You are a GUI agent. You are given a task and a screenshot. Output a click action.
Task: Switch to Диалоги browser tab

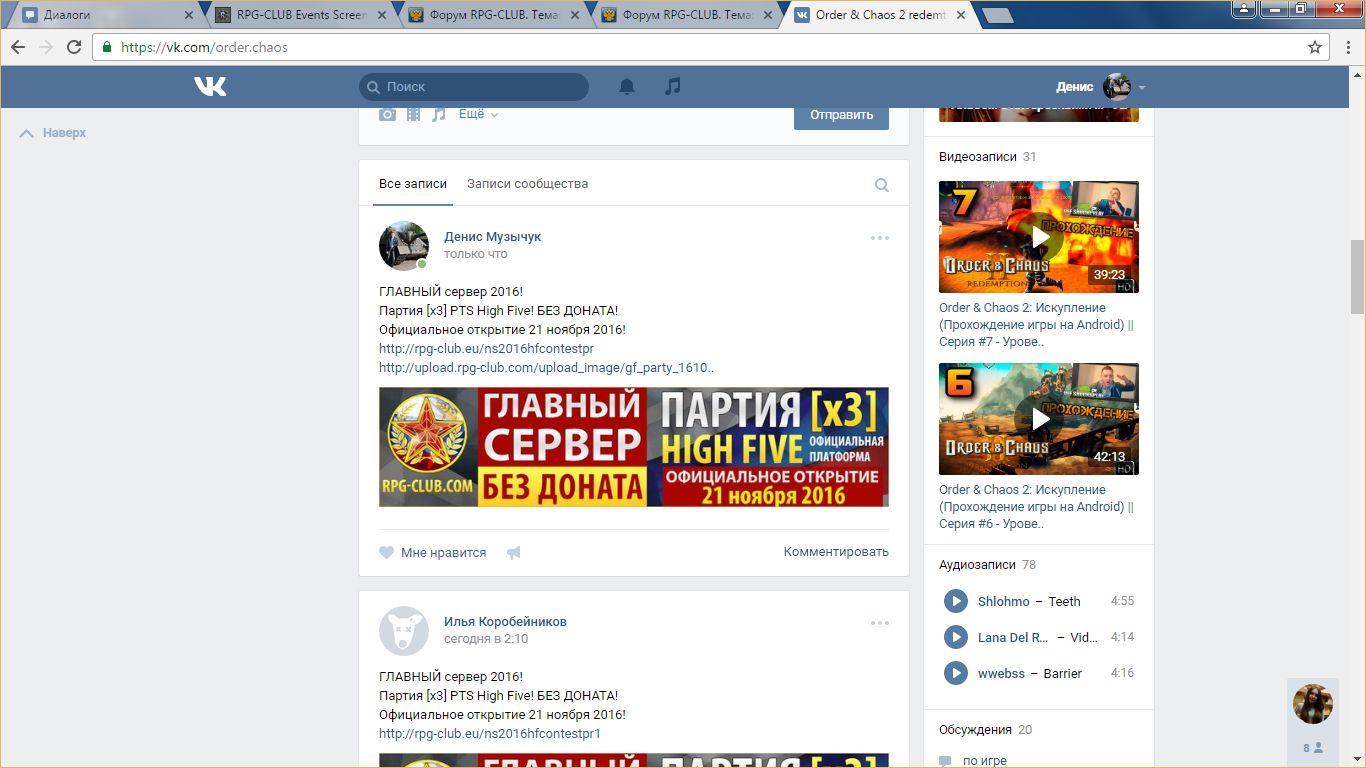[106, 15]
